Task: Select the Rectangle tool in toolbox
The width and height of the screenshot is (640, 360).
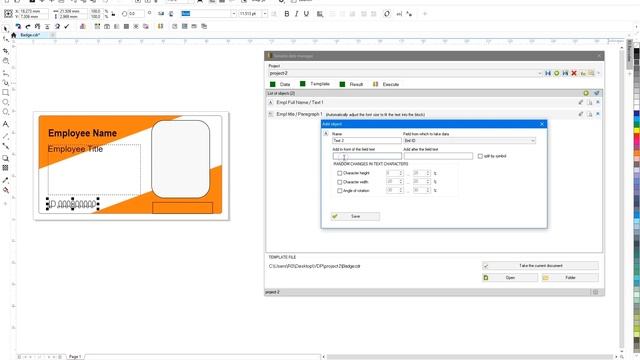Action: (x=5, y=93)
